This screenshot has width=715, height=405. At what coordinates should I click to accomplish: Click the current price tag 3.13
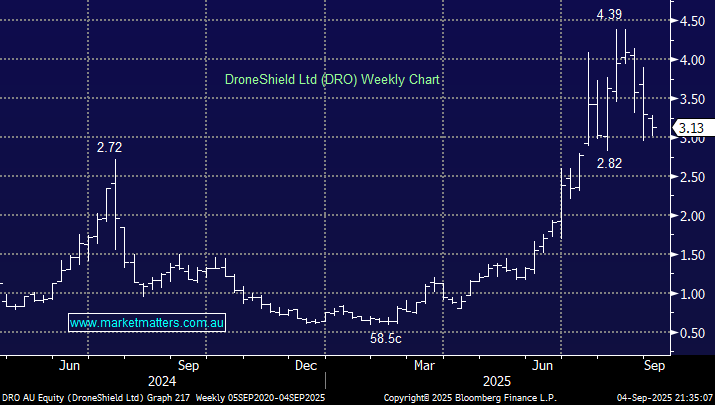pos(693,128)
